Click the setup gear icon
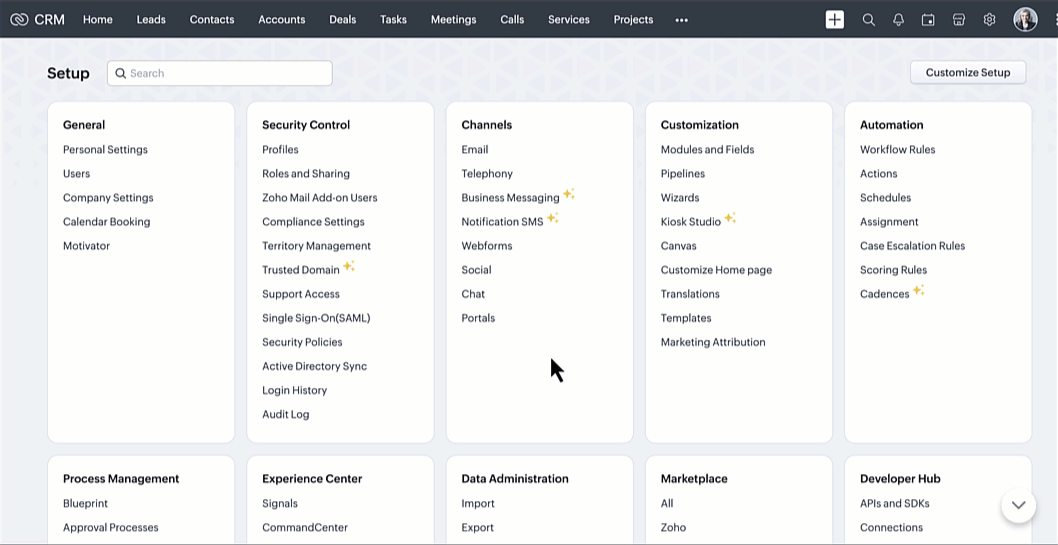Viewport: 1058px width, 545px height. [x=989, y=19]
